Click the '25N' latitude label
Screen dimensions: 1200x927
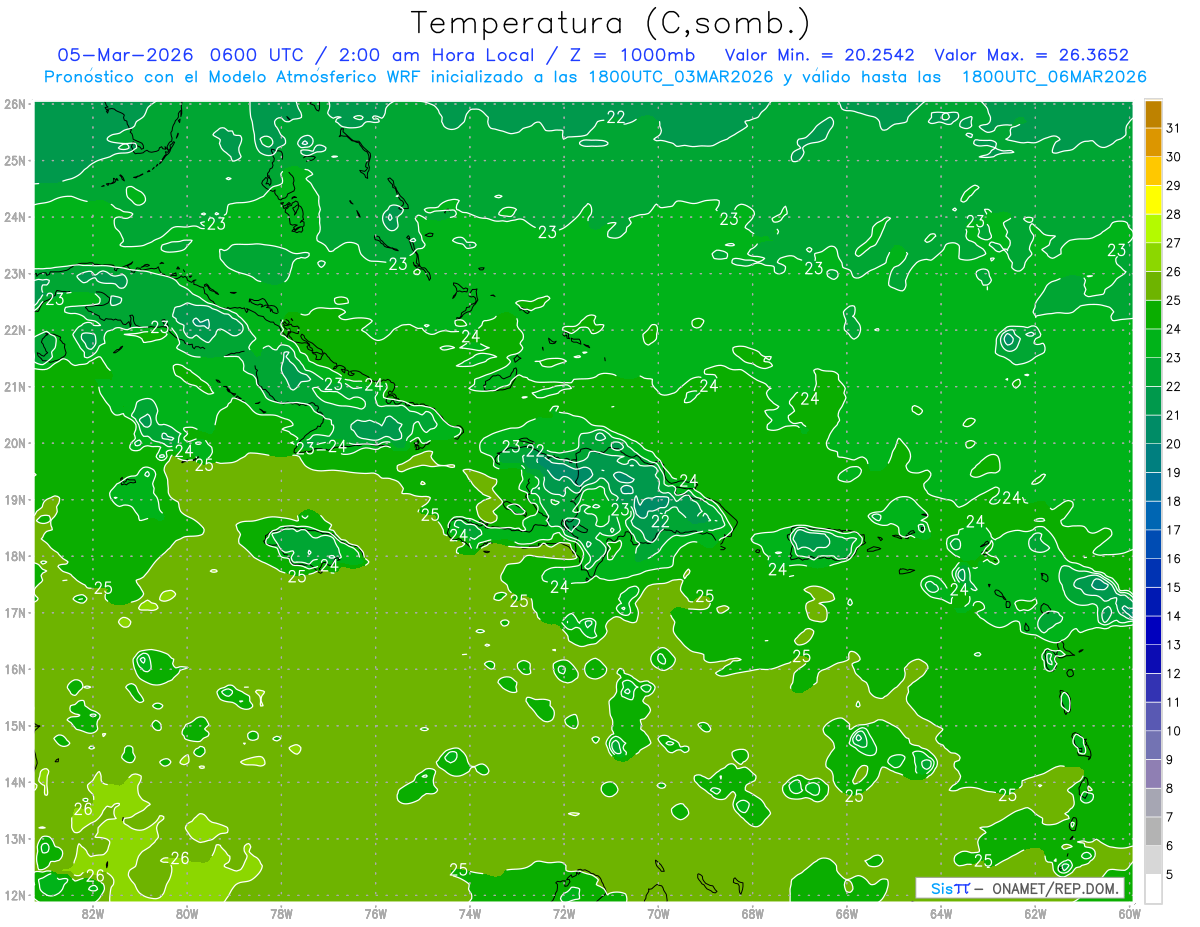tap(15, 160)
